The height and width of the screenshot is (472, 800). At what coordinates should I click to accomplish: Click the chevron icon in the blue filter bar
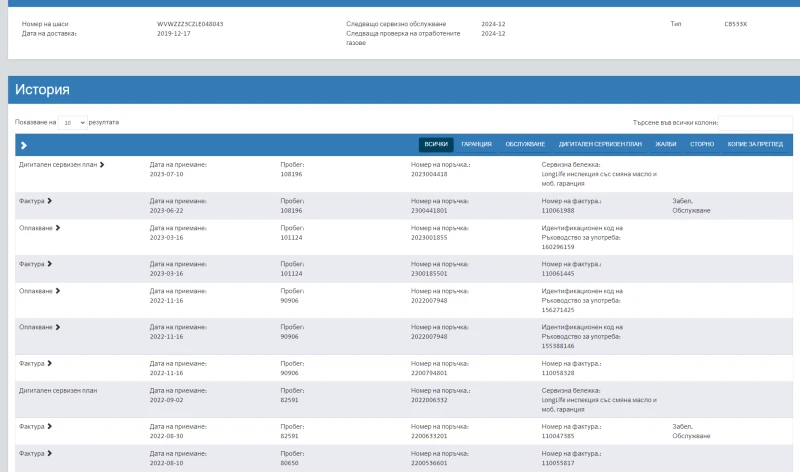coord(23,145)
